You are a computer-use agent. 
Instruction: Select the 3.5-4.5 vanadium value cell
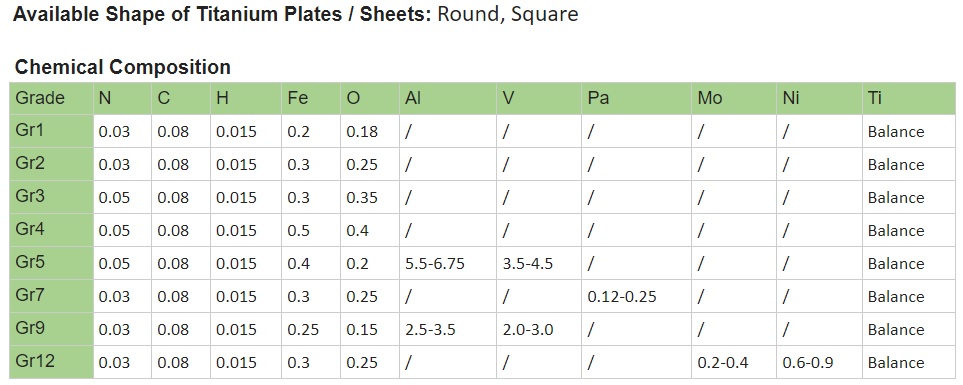(539, 263)
